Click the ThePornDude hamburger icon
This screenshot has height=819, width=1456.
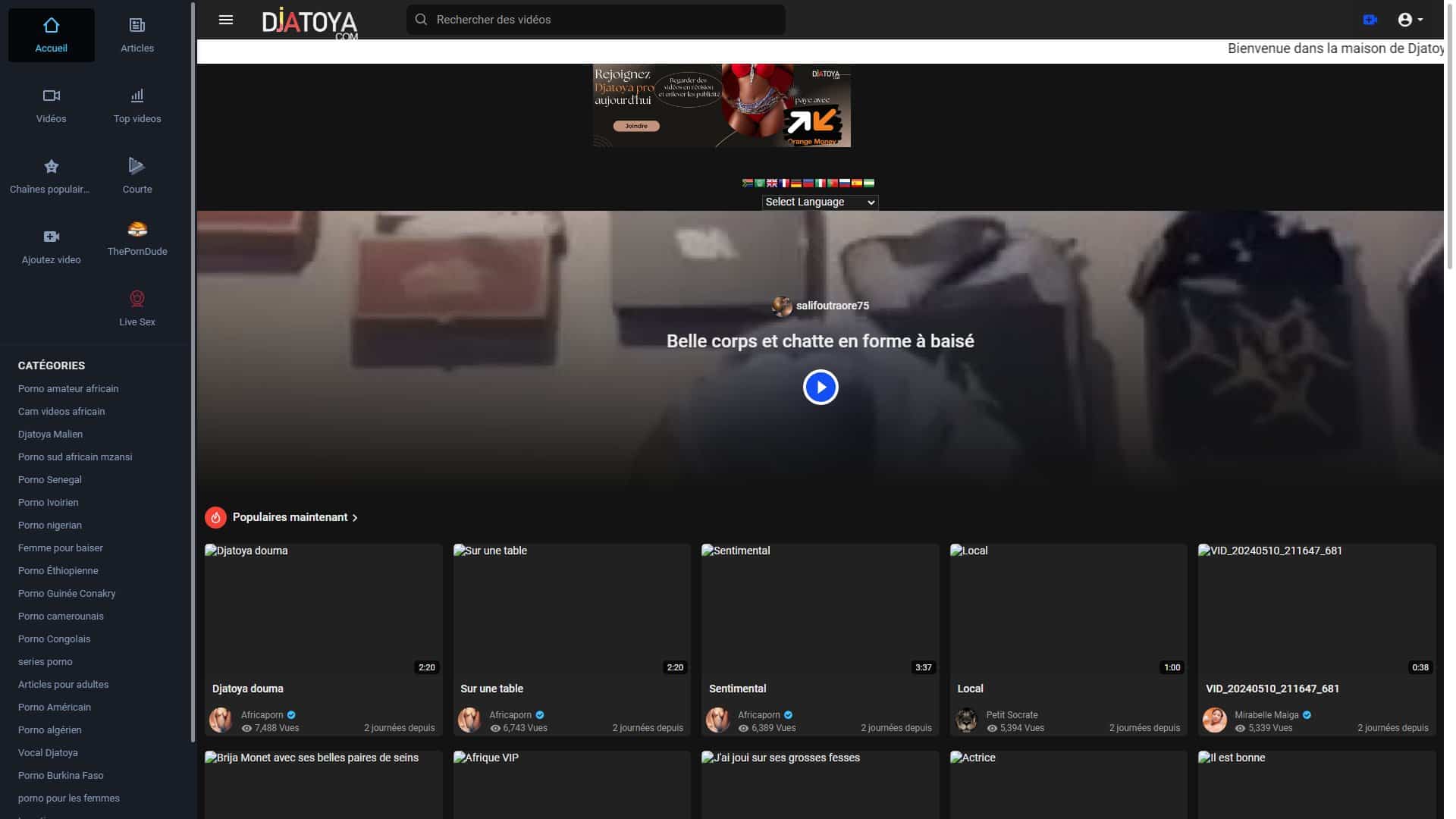[x=136, y=227]
